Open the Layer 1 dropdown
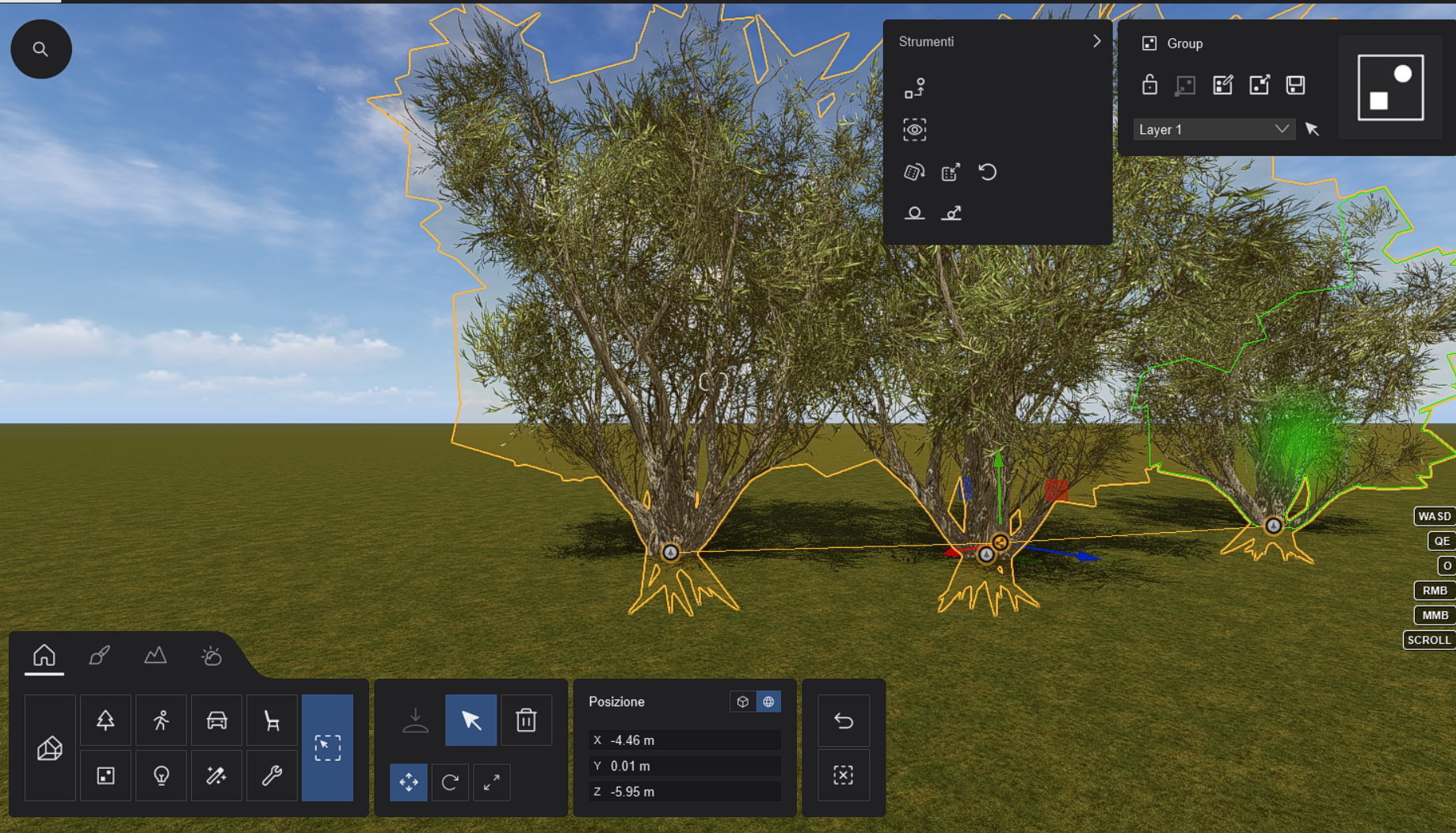 1214,129
